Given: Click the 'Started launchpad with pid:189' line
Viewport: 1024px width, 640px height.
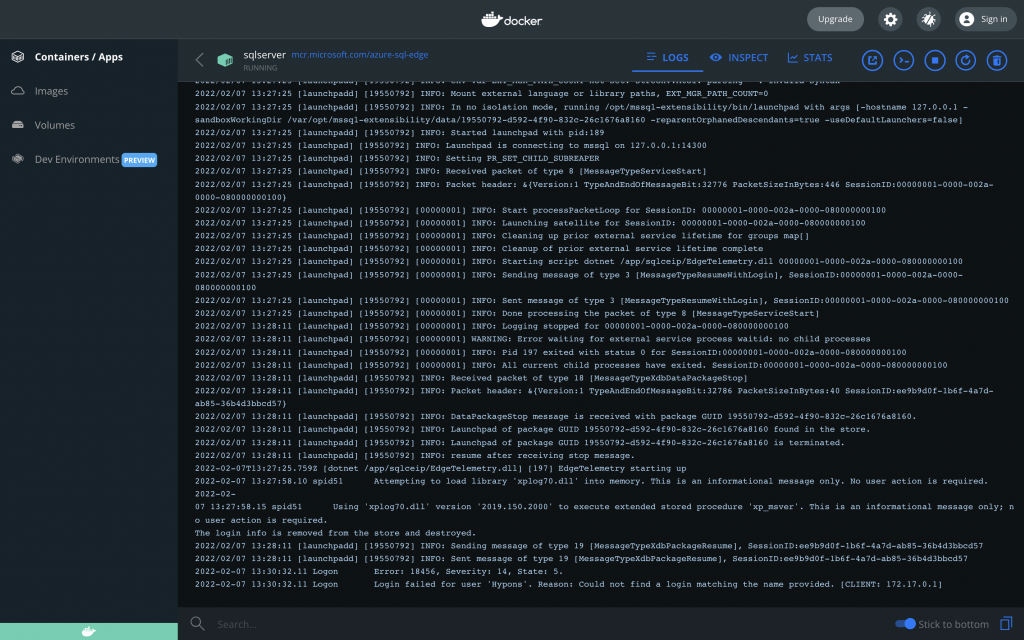Looking at the screenshot, I should click(399, 133).
